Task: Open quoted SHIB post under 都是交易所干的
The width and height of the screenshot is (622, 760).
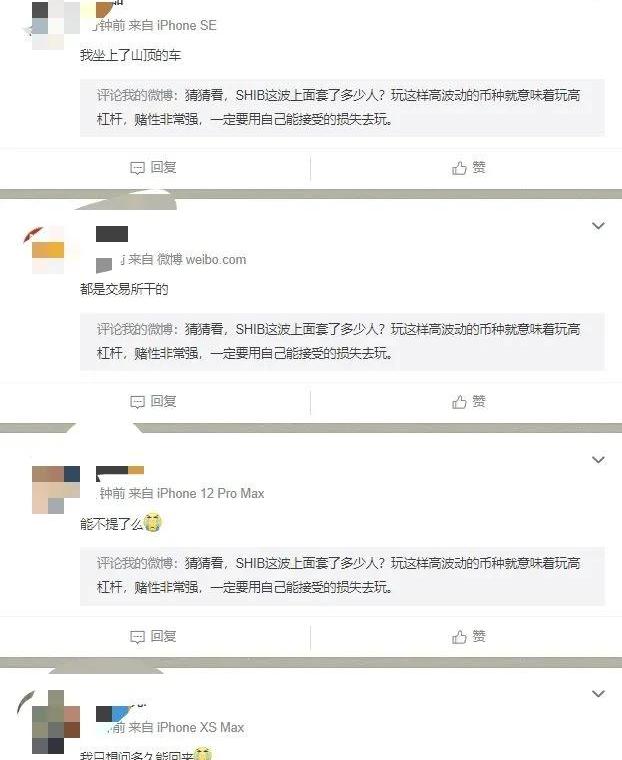Action: pyautogui.click(x=342, y=342)
